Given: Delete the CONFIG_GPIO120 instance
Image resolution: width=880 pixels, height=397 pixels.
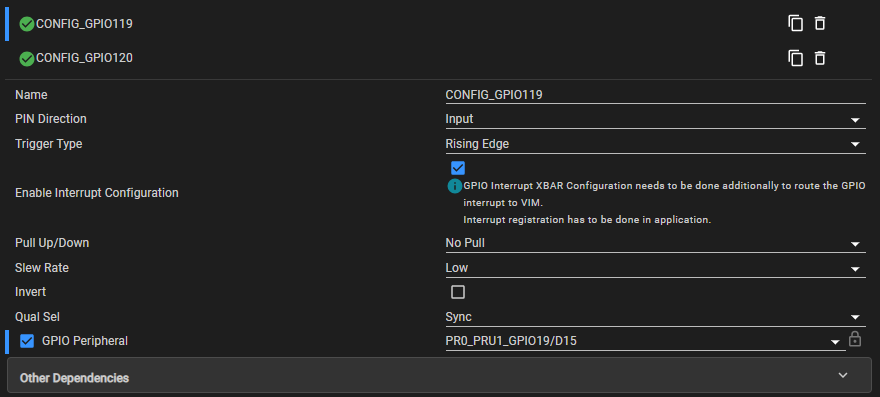Looking at the screenshot, I should point(820,58).
